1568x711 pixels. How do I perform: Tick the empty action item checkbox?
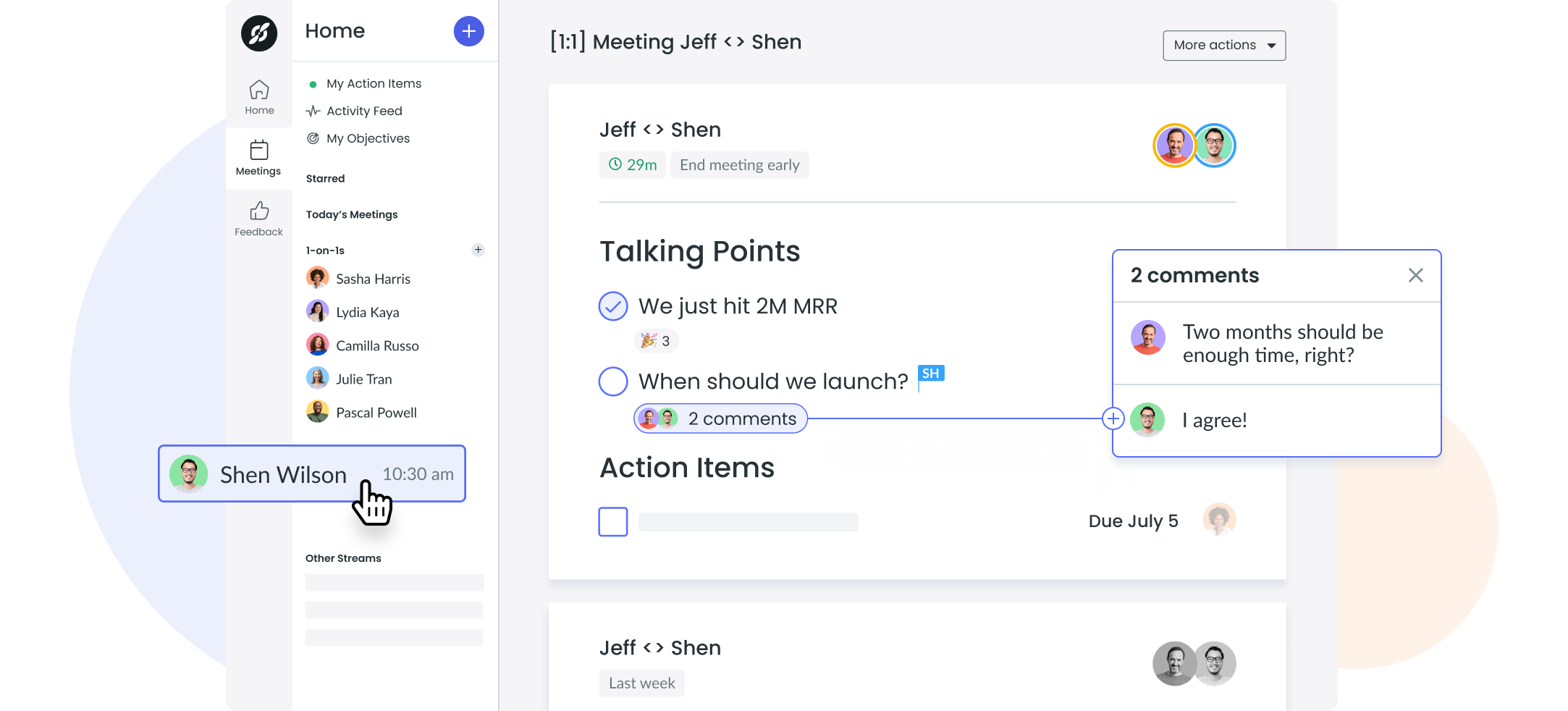click(x=613, y=521)
